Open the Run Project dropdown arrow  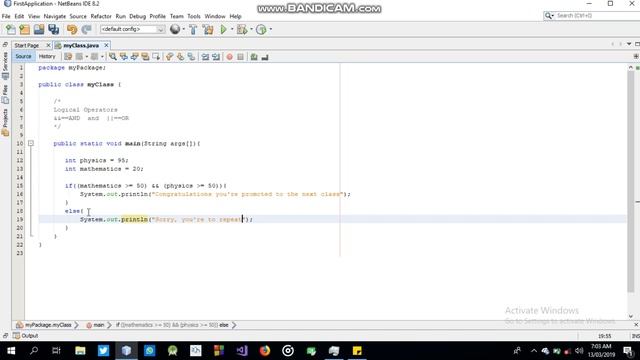232,29
